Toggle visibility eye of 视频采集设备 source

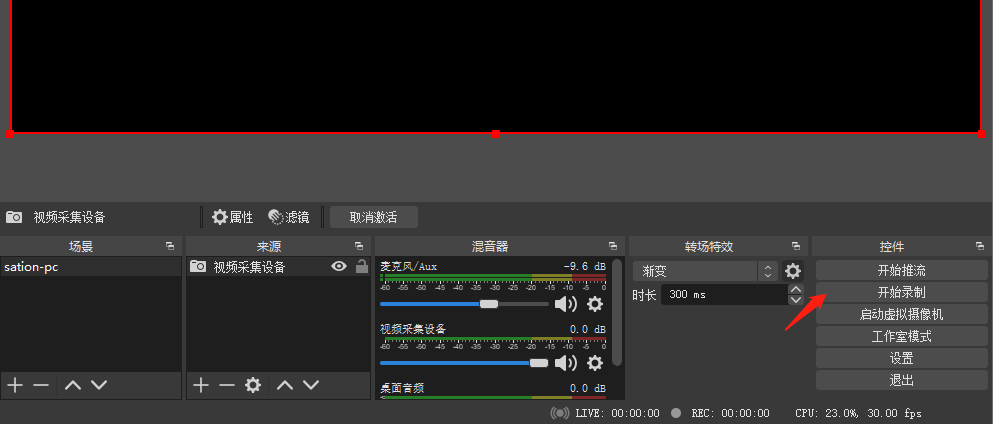[x=339, y=267]
